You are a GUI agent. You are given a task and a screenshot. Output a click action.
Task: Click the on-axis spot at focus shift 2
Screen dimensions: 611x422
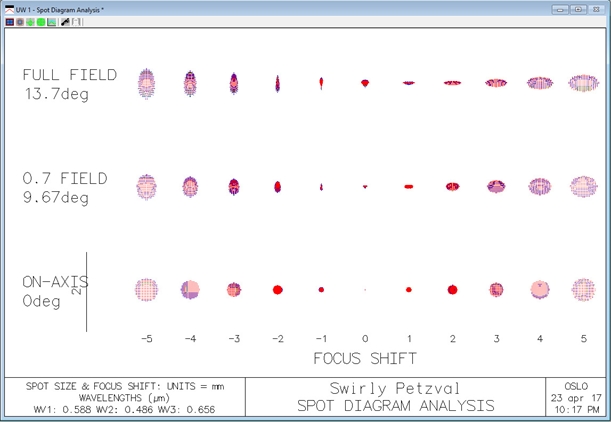point(452,290)
